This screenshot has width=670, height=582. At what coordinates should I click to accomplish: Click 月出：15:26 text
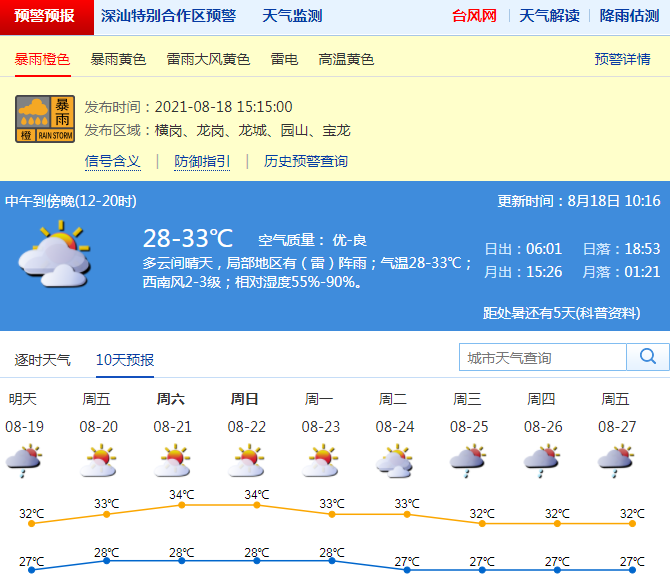click(523, 272)
